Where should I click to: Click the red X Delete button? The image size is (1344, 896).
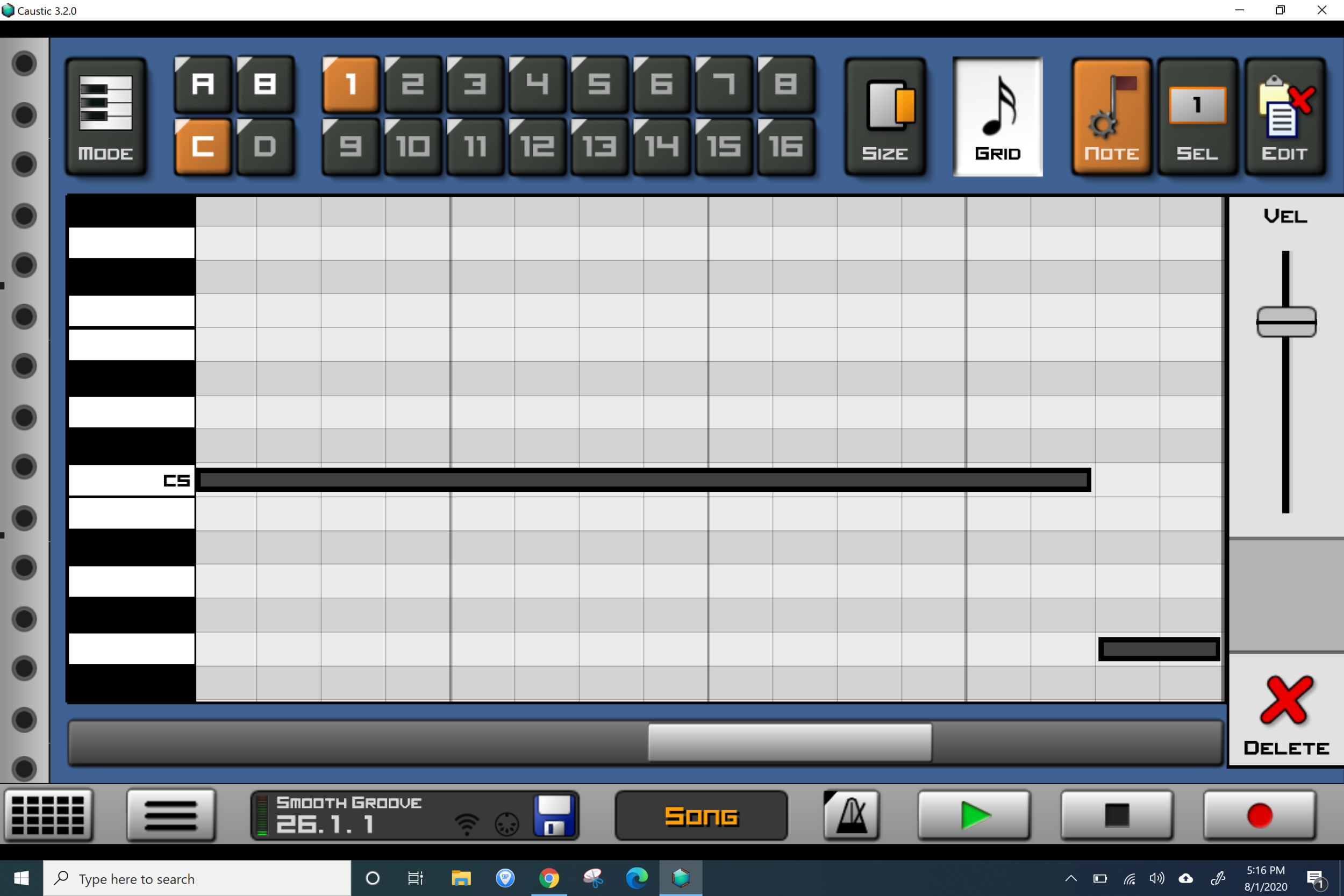[1286, 712]
